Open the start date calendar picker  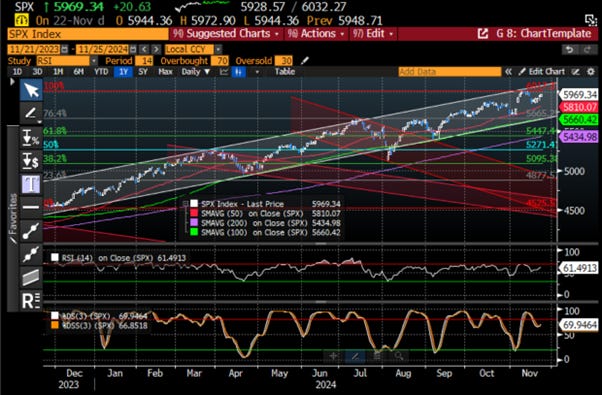click(64, 50)
